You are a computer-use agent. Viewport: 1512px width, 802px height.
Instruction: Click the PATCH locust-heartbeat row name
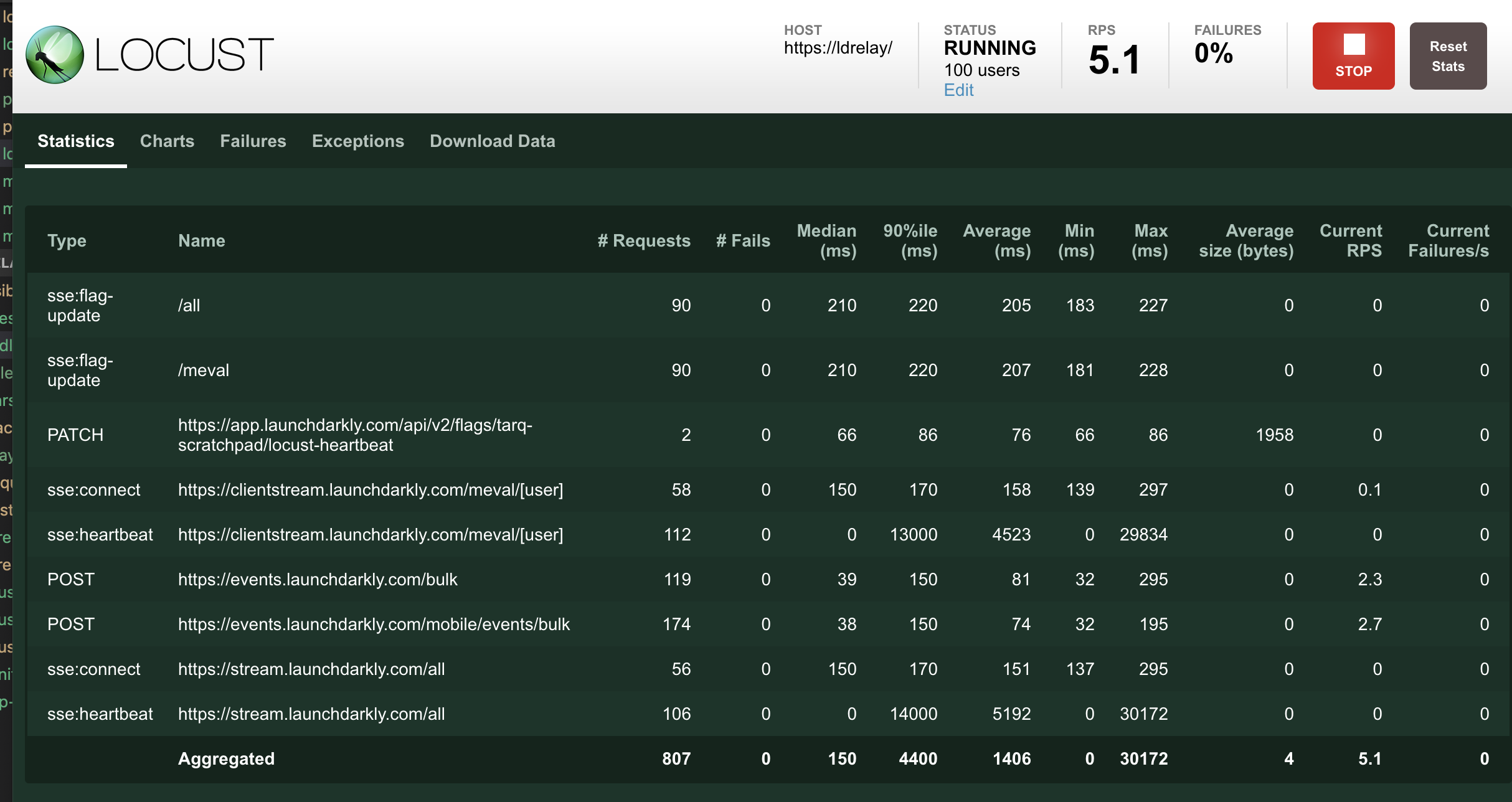click(355, 435)
